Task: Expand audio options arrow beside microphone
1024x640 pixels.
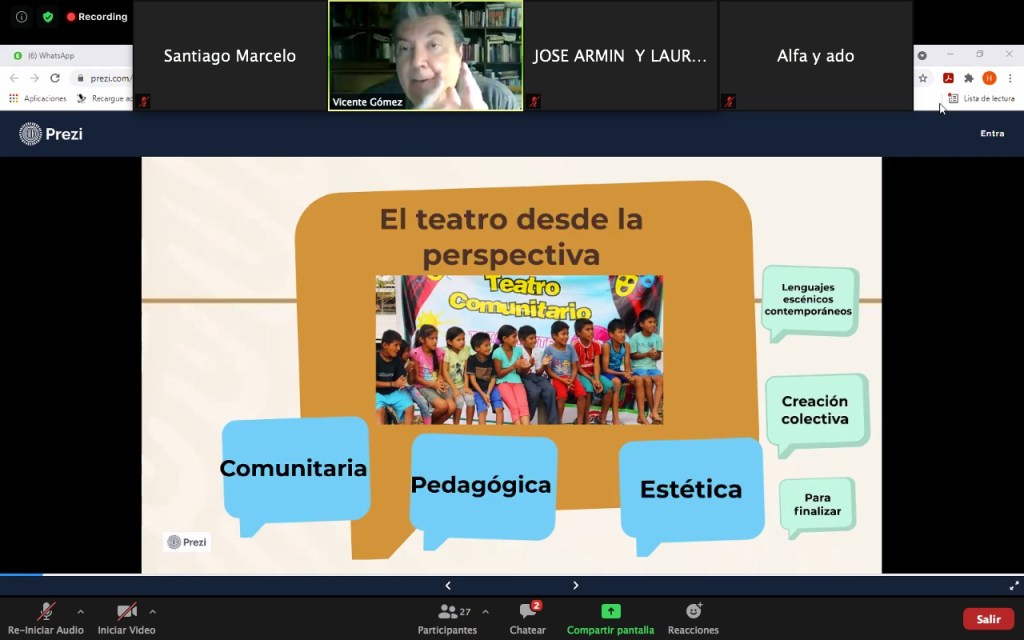Action: (80, 612)
